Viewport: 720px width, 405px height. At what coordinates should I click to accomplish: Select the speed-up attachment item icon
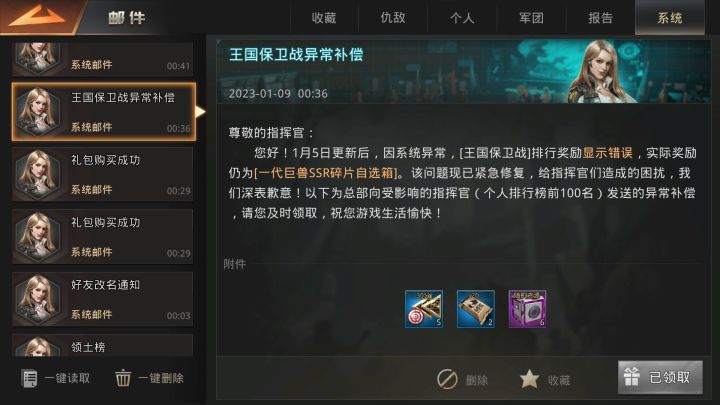tap(424, 309)
